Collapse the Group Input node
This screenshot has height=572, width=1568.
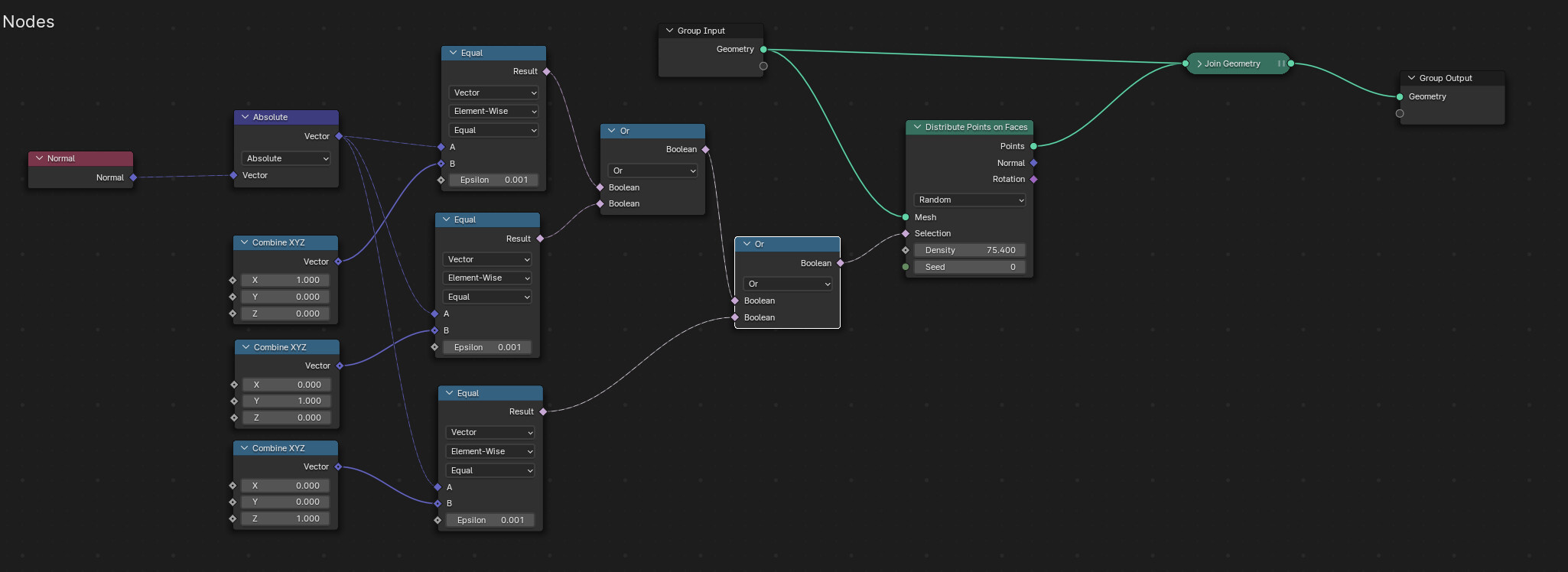tap(669, 31)
